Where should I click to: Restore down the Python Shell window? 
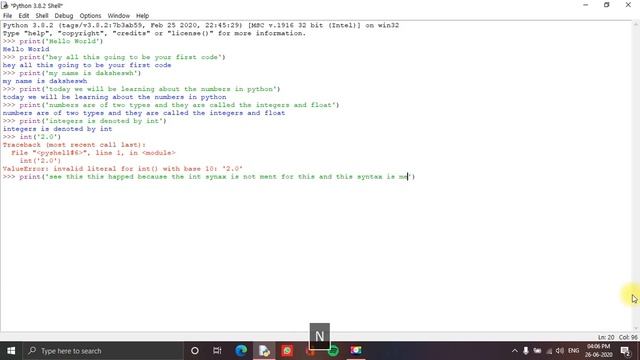[x=607, y=5]
